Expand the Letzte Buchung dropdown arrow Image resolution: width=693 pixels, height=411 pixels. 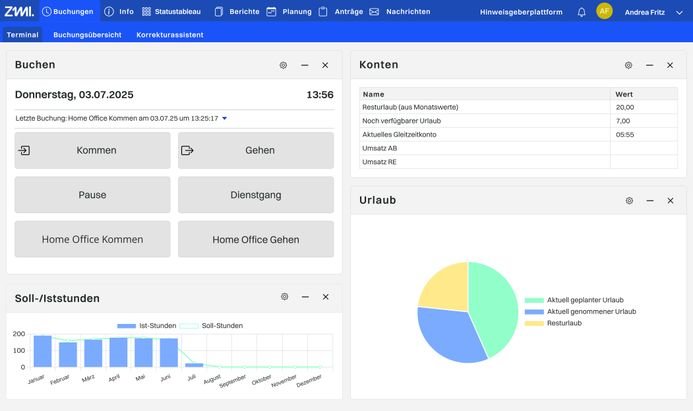click(225, 118)
